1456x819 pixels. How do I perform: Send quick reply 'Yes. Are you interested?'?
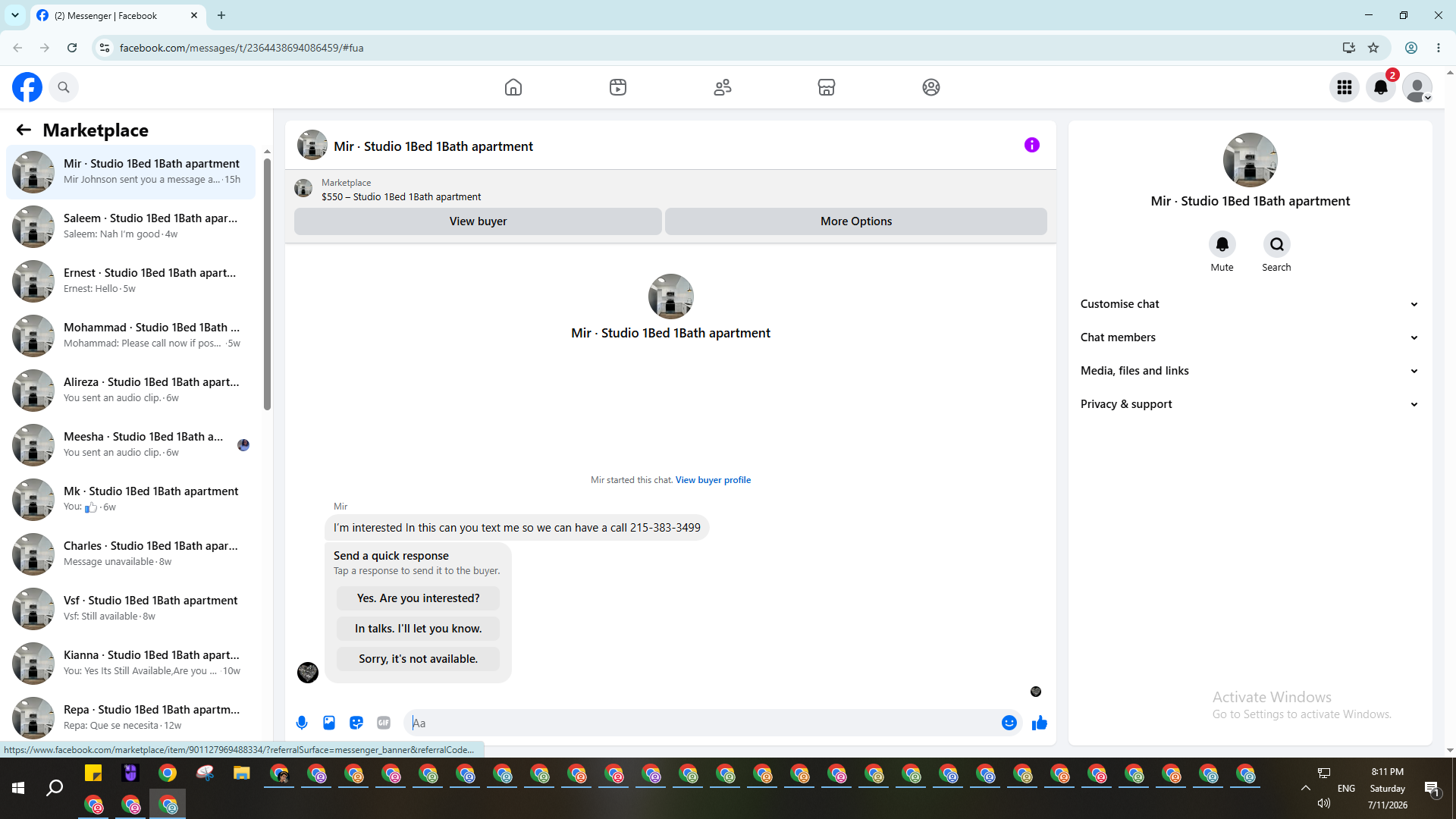[418, 598]
